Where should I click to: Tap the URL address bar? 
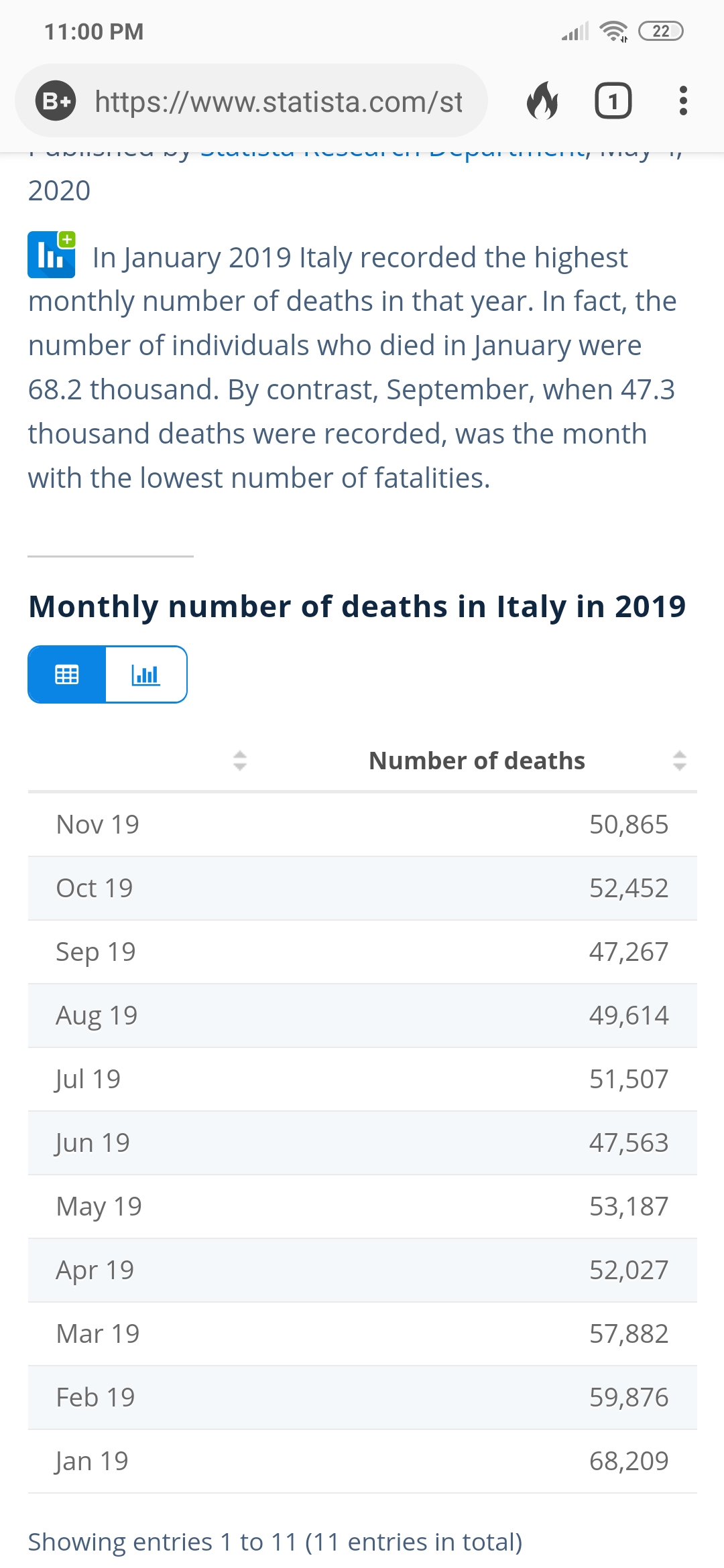(x=278, y=101)
